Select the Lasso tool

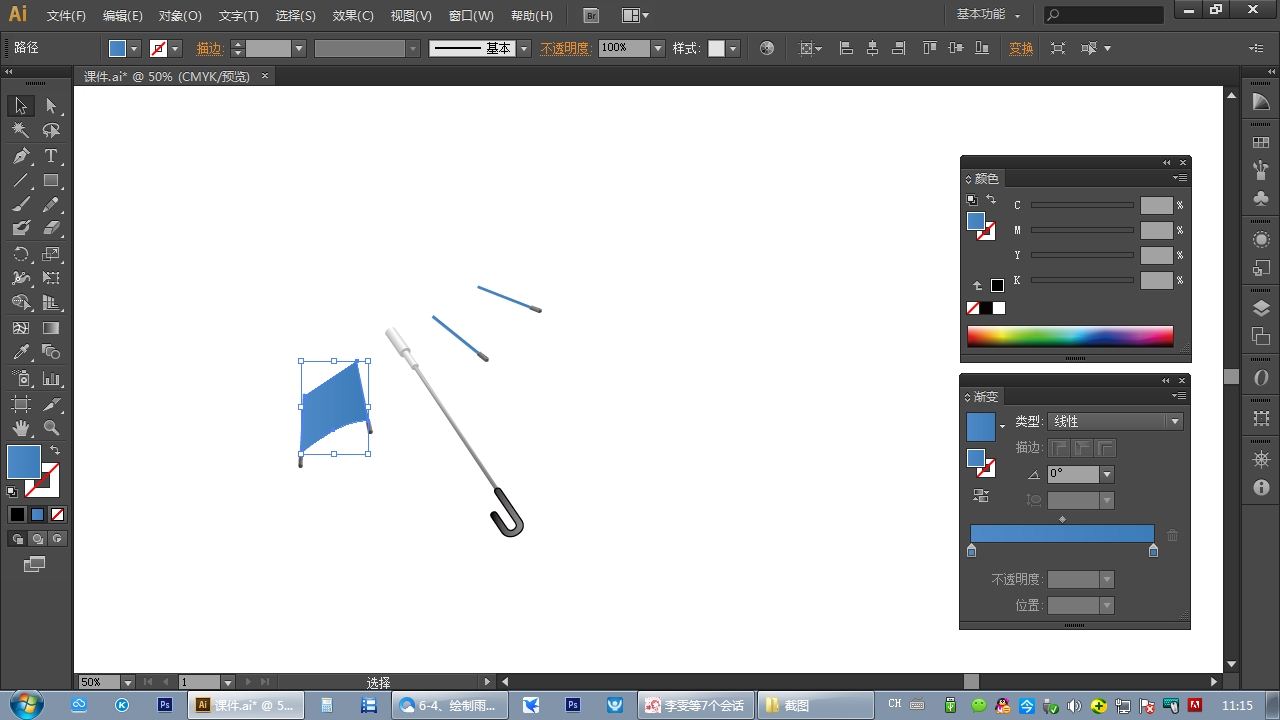(x=51, y=131)
